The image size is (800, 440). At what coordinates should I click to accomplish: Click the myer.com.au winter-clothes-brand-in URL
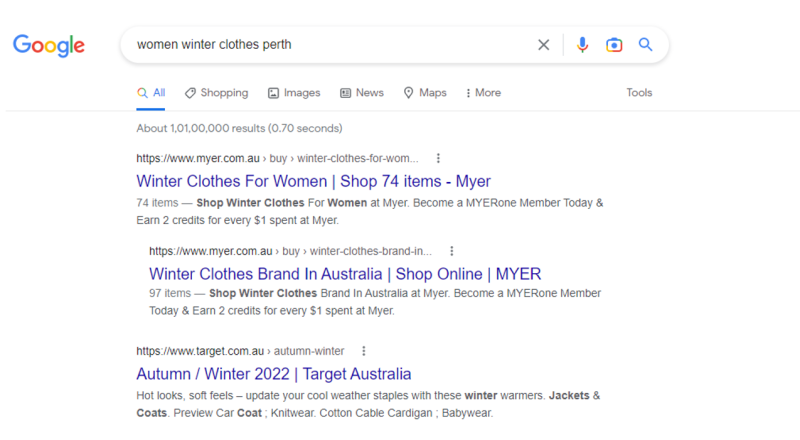point(290,251)
